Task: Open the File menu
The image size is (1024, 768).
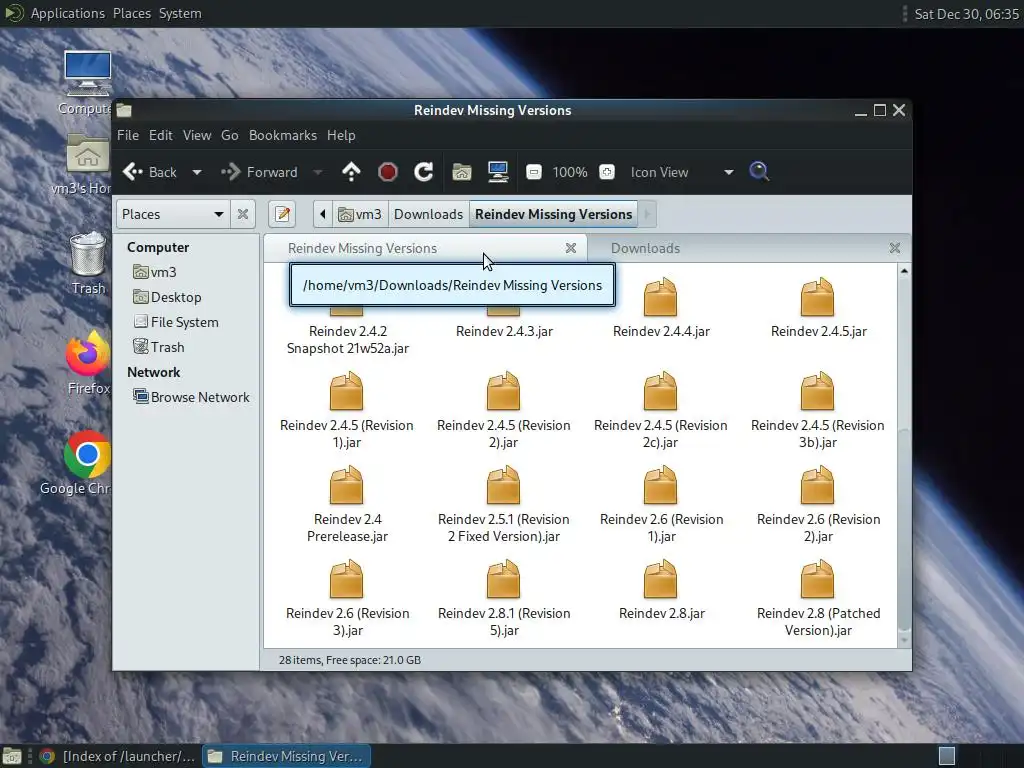Action: click(128, 135)
